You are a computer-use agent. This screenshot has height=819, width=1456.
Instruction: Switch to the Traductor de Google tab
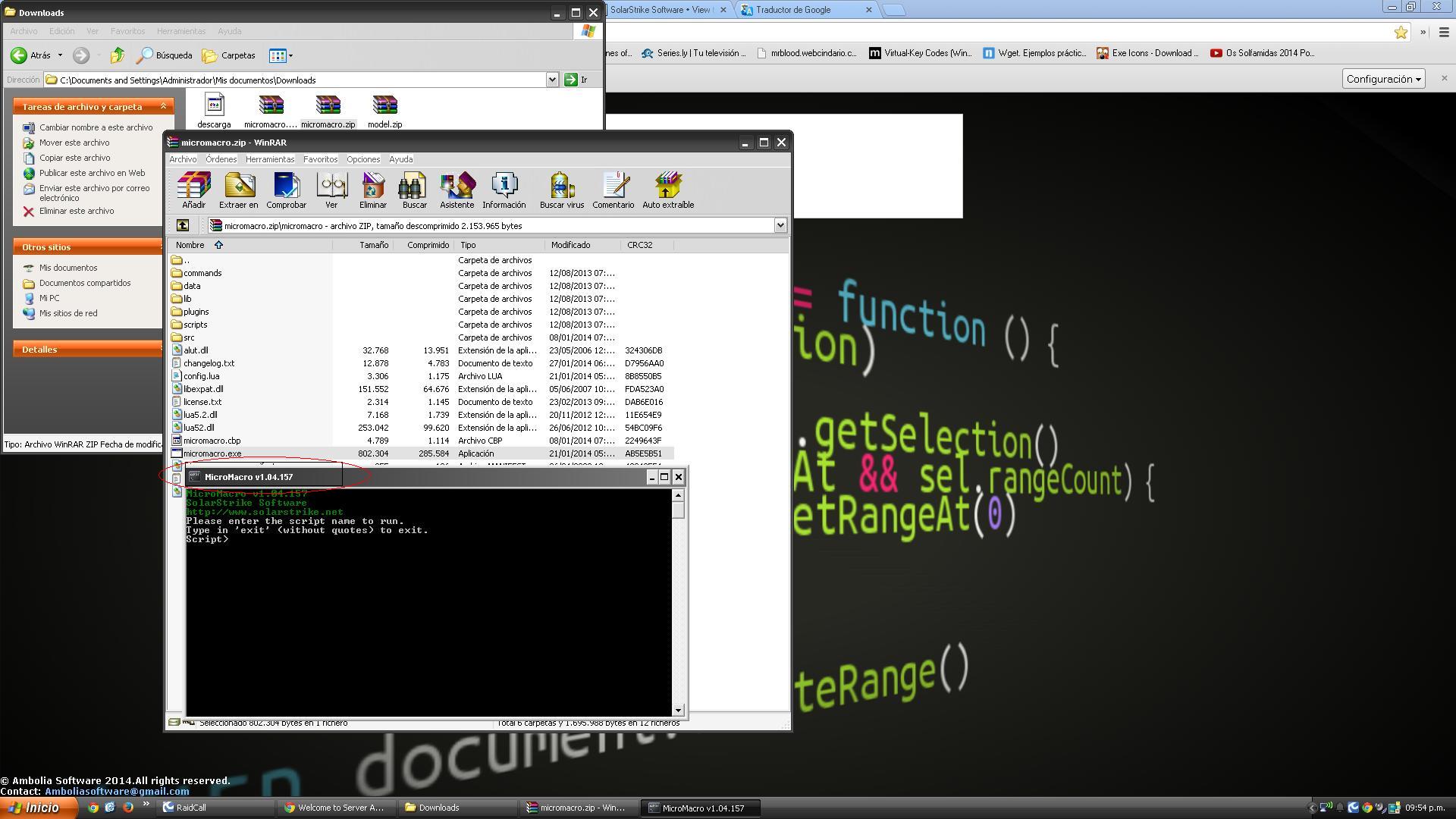[x=792, y=10]
